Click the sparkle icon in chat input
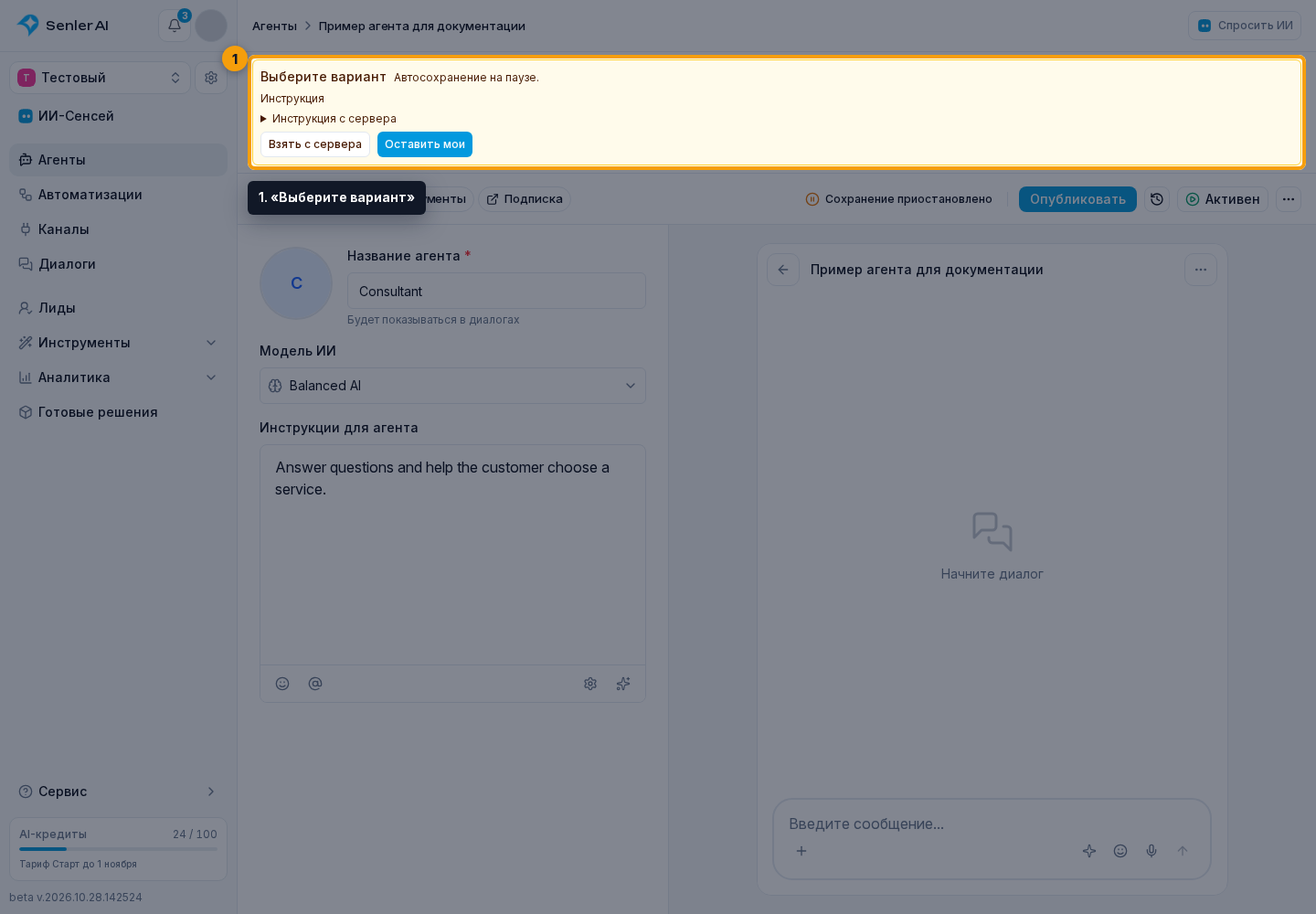This screenshot has height=914, width=1316. point(1089,851)
